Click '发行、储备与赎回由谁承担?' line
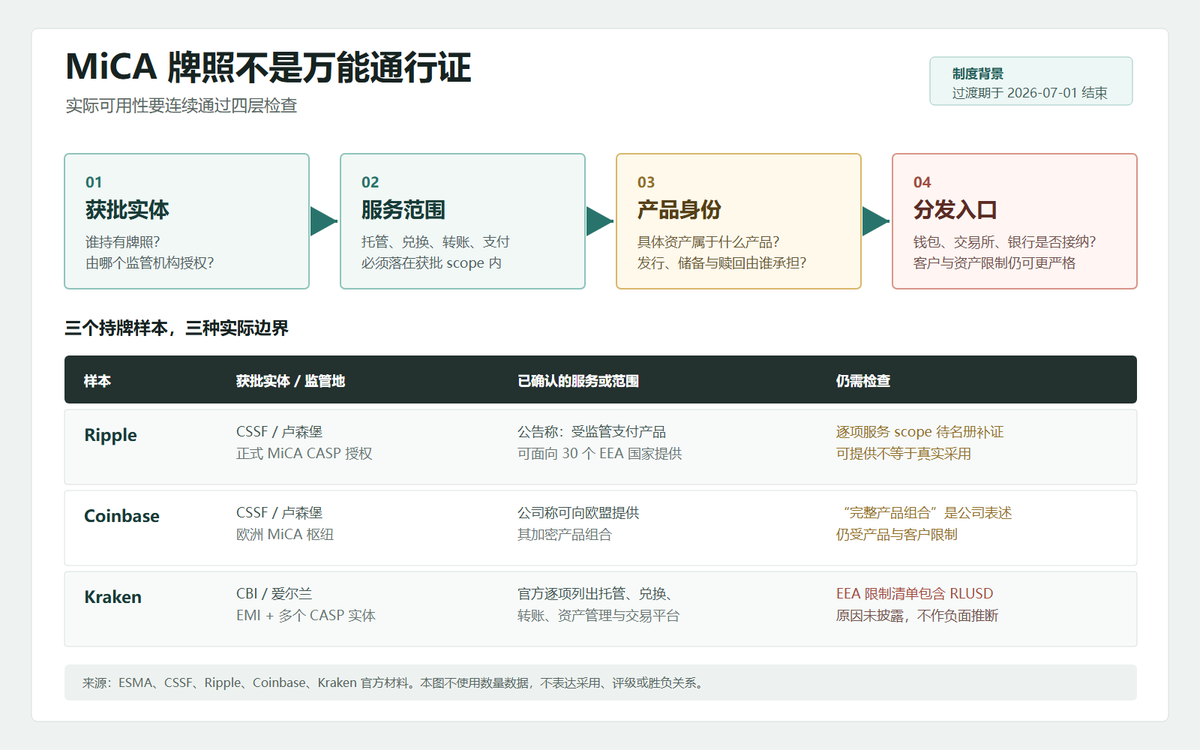This screenshot has height=750, width=1200. [722, 263]
